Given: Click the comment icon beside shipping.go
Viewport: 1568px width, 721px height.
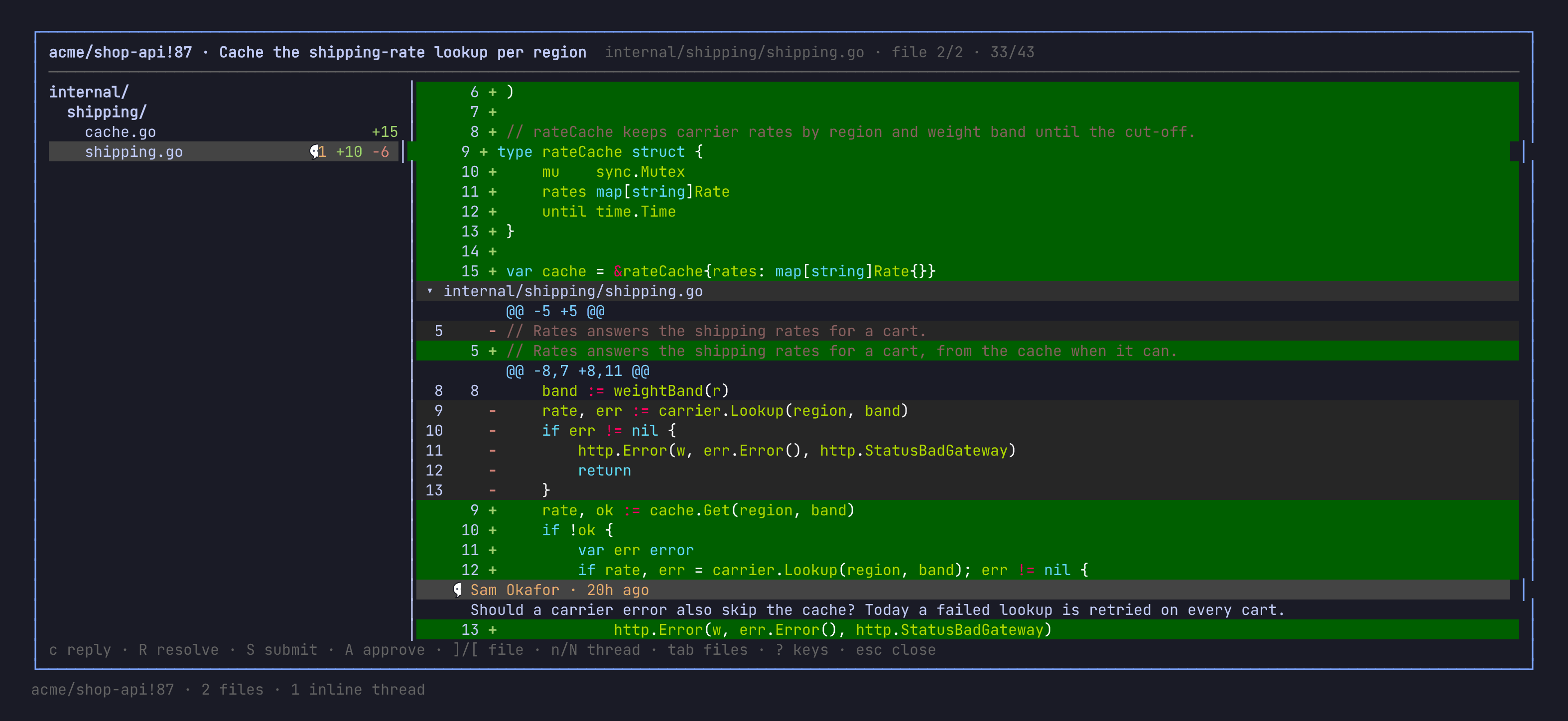Looking at the screenshot, I should point(314,152).
